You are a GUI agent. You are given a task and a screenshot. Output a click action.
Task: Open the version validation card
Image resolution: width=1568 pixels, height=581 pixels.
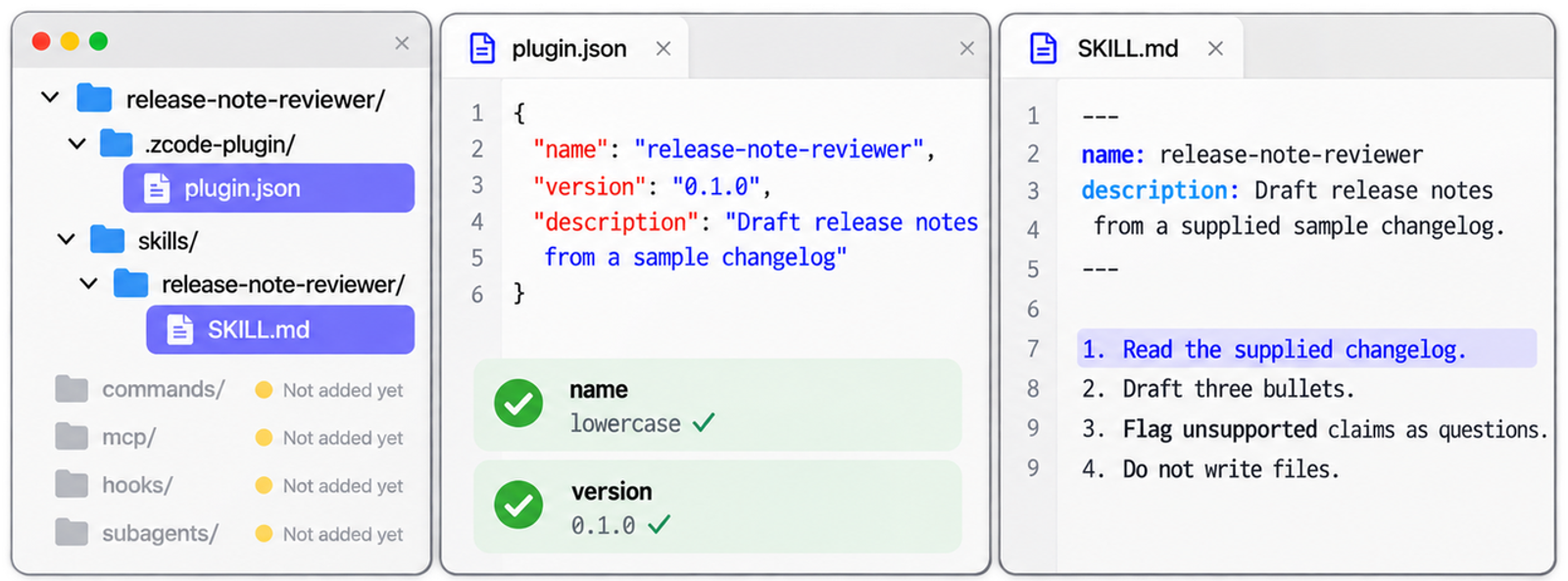(x=717, y=507)
